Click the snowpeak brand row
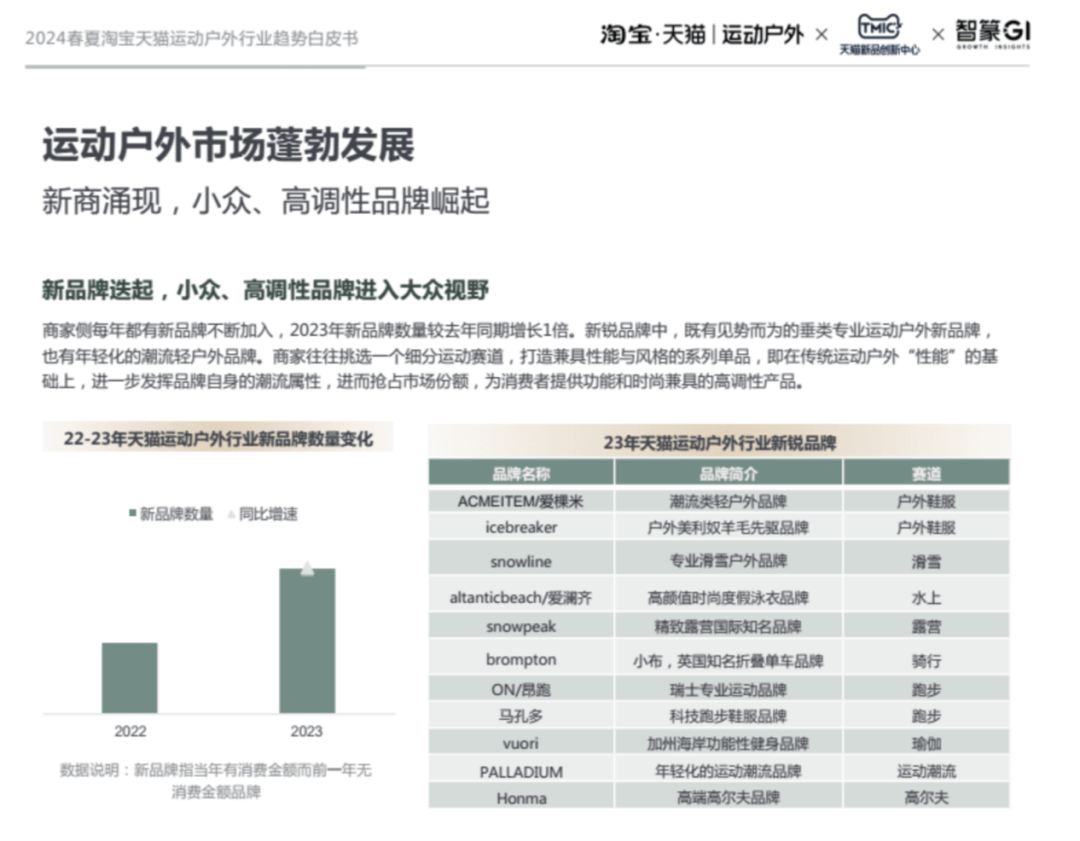 tap(521, 627)
